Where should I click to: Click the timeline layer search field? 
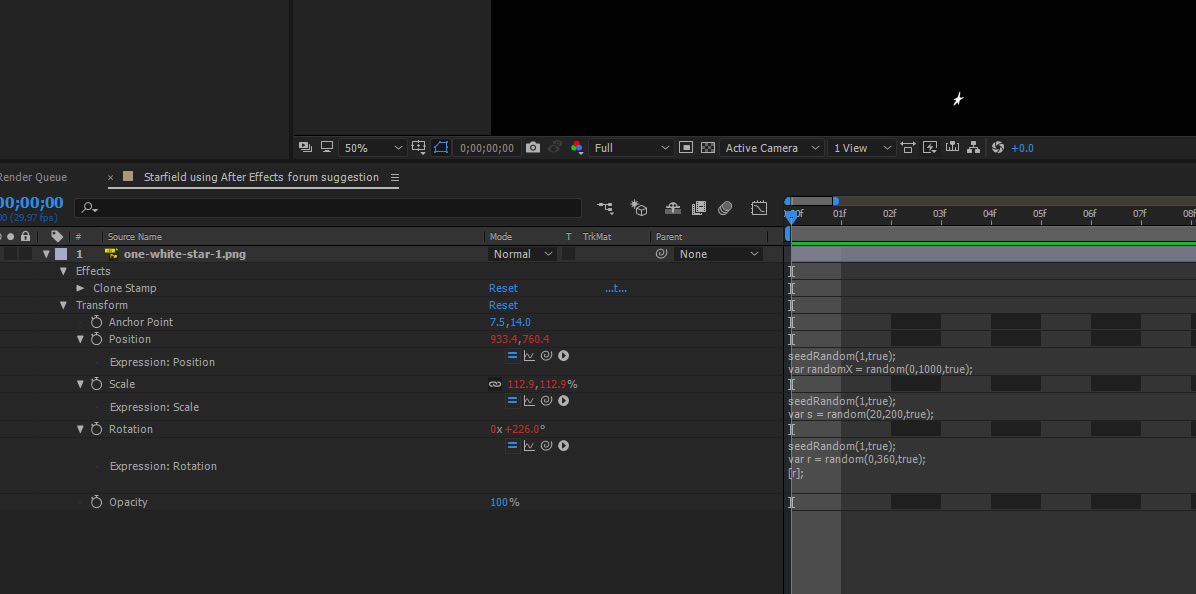pos(328,207)
